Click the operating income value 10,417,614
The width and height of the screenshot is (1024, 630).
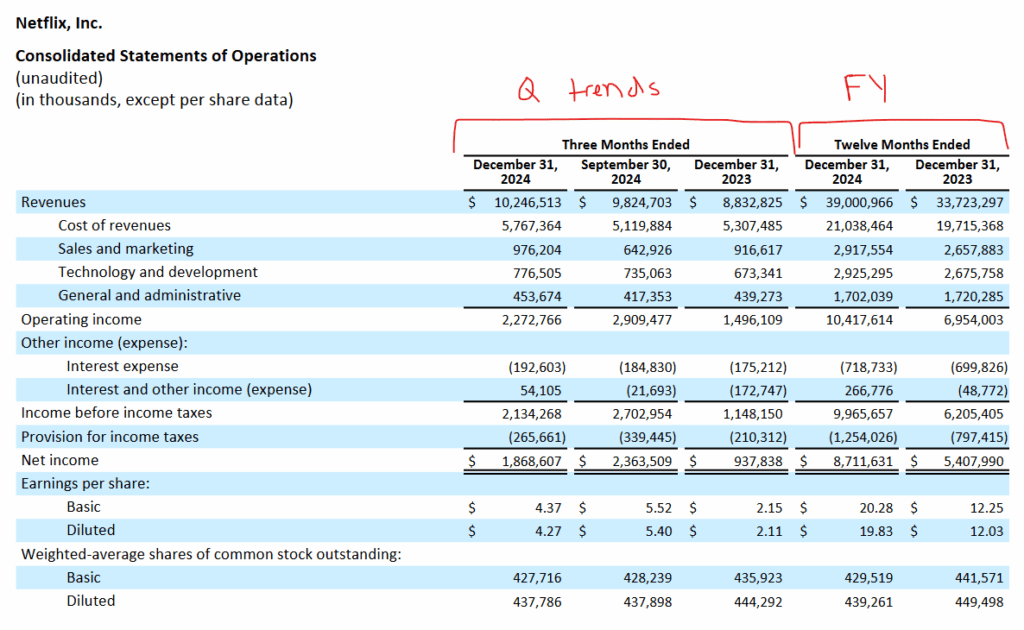pos(859,321)
